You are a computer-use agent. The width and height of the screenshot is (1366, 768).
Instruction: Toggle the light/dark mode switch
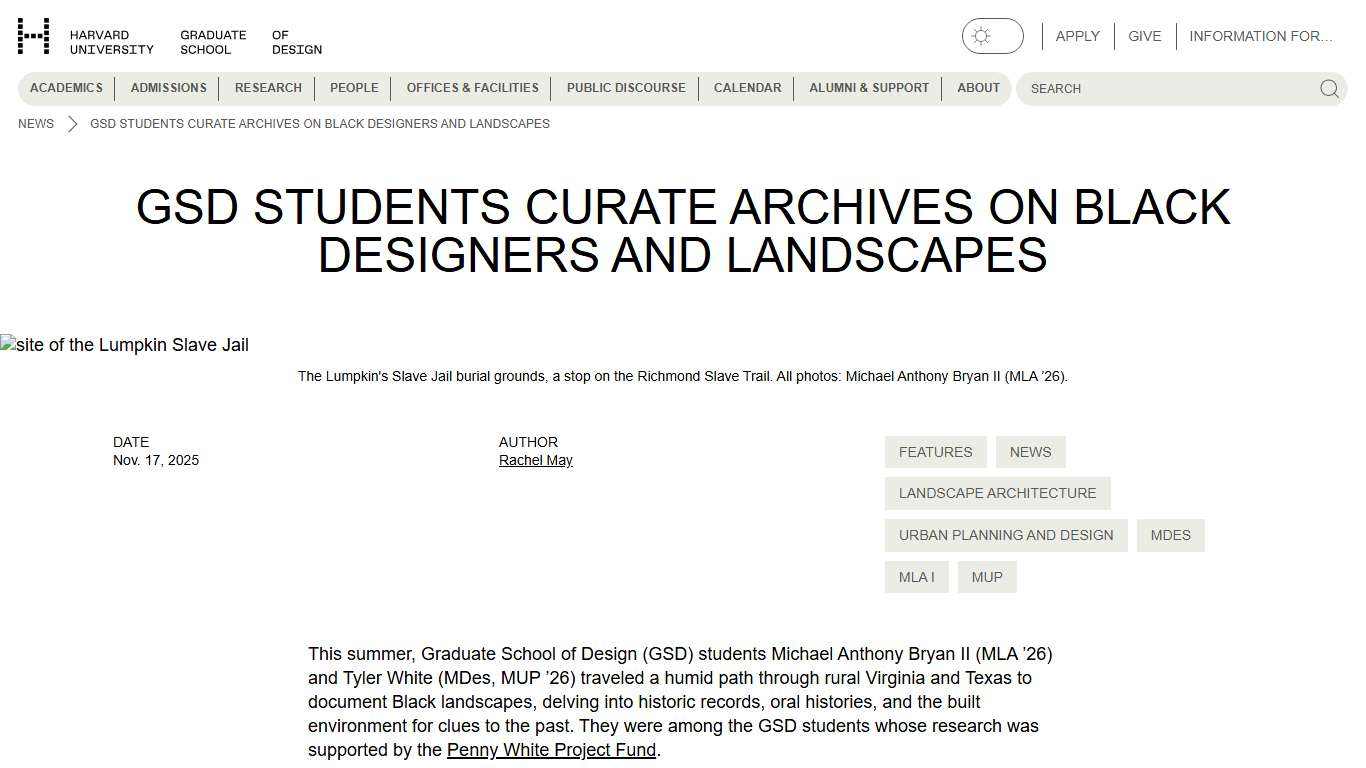993,35
